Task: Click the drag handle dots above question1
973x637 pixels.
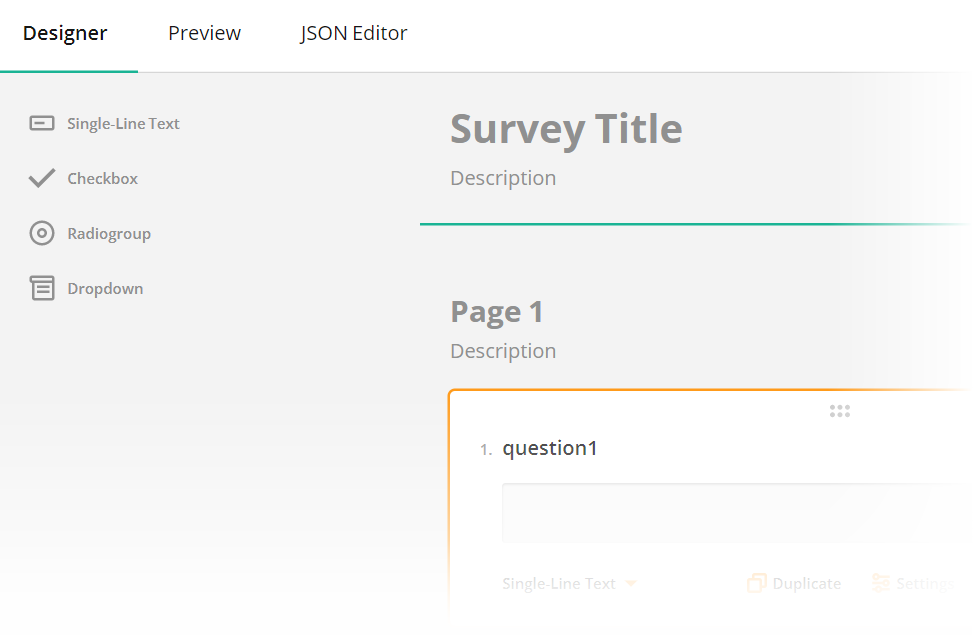Action: [x=840, y=410]
